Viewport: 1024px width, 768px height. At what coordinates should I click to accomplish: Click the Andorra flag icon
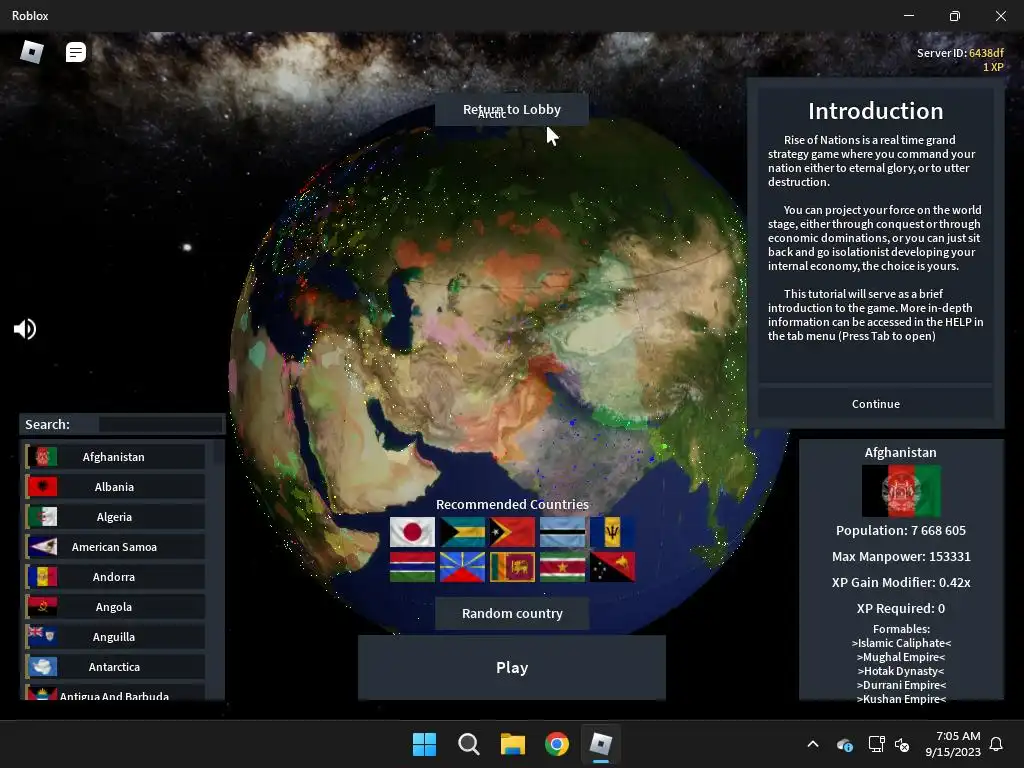click(42, 577)
